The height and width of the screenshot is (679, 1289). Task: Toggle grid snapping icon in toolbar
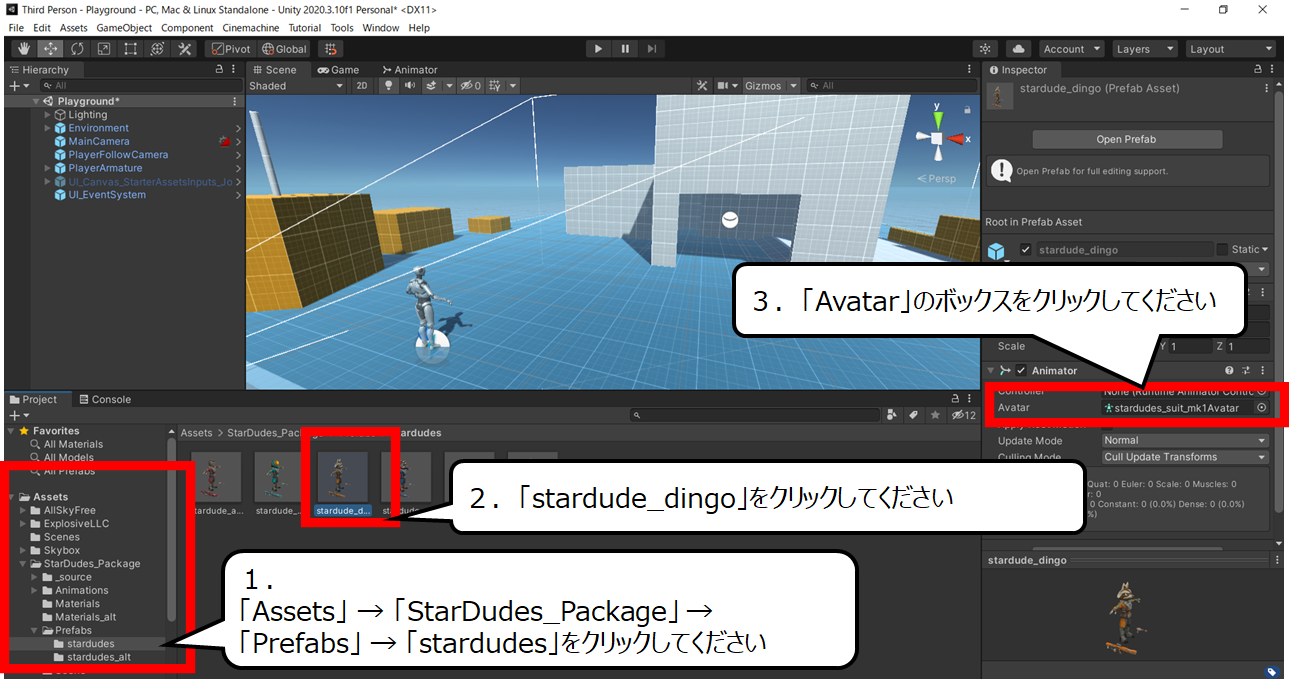click(331, 48)
